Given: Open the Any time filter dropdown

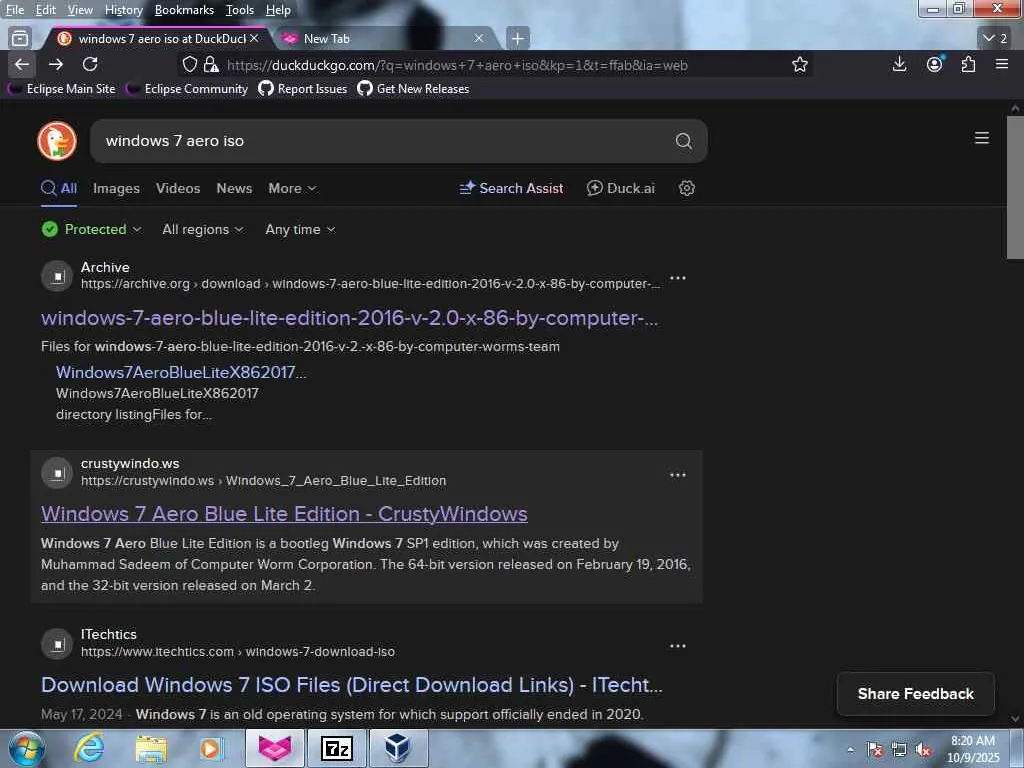Looking at the screenshot, I should pos(300,229).
